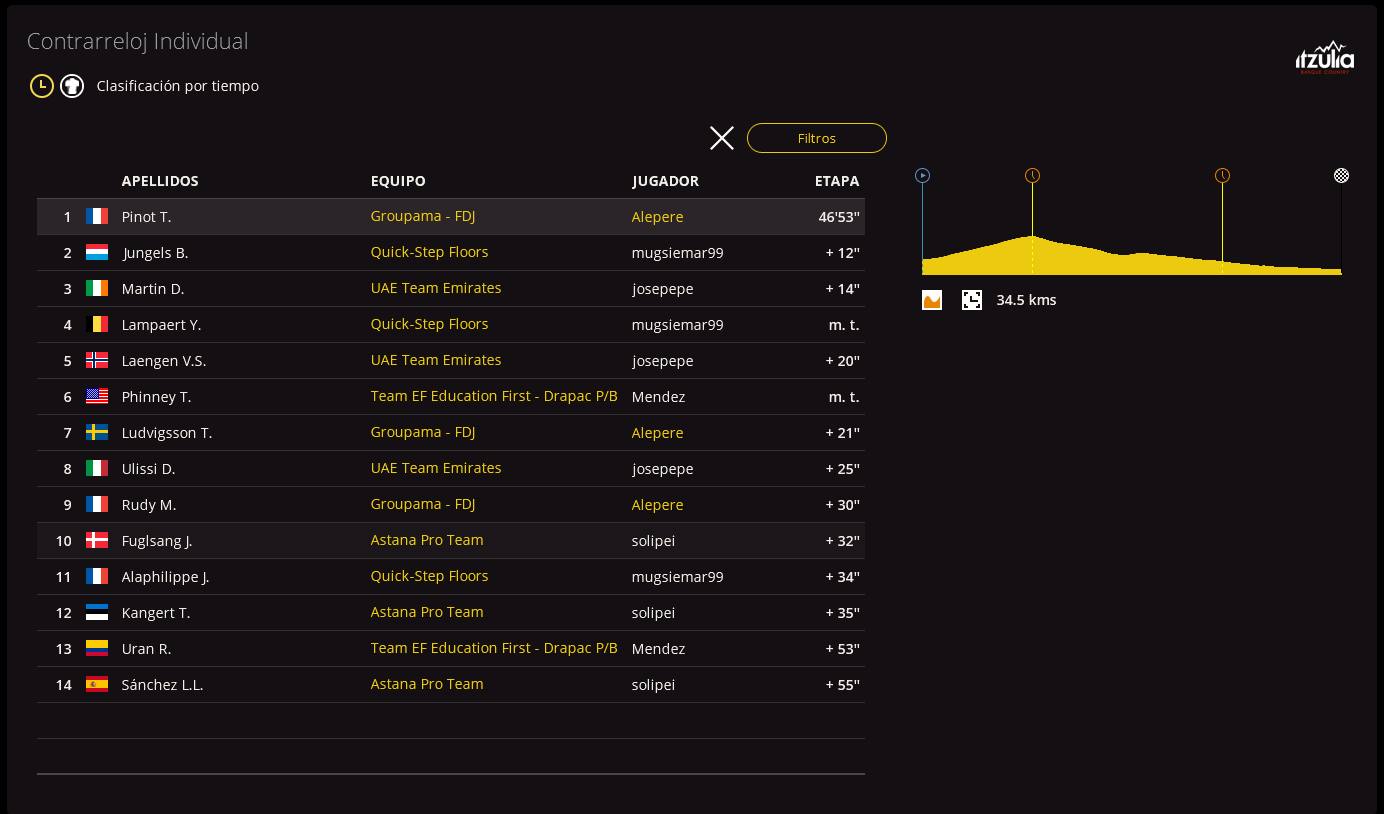The image size is (1384, 814).
Task: Click the orange stage profile type icon
Action: tap(932, 300)
